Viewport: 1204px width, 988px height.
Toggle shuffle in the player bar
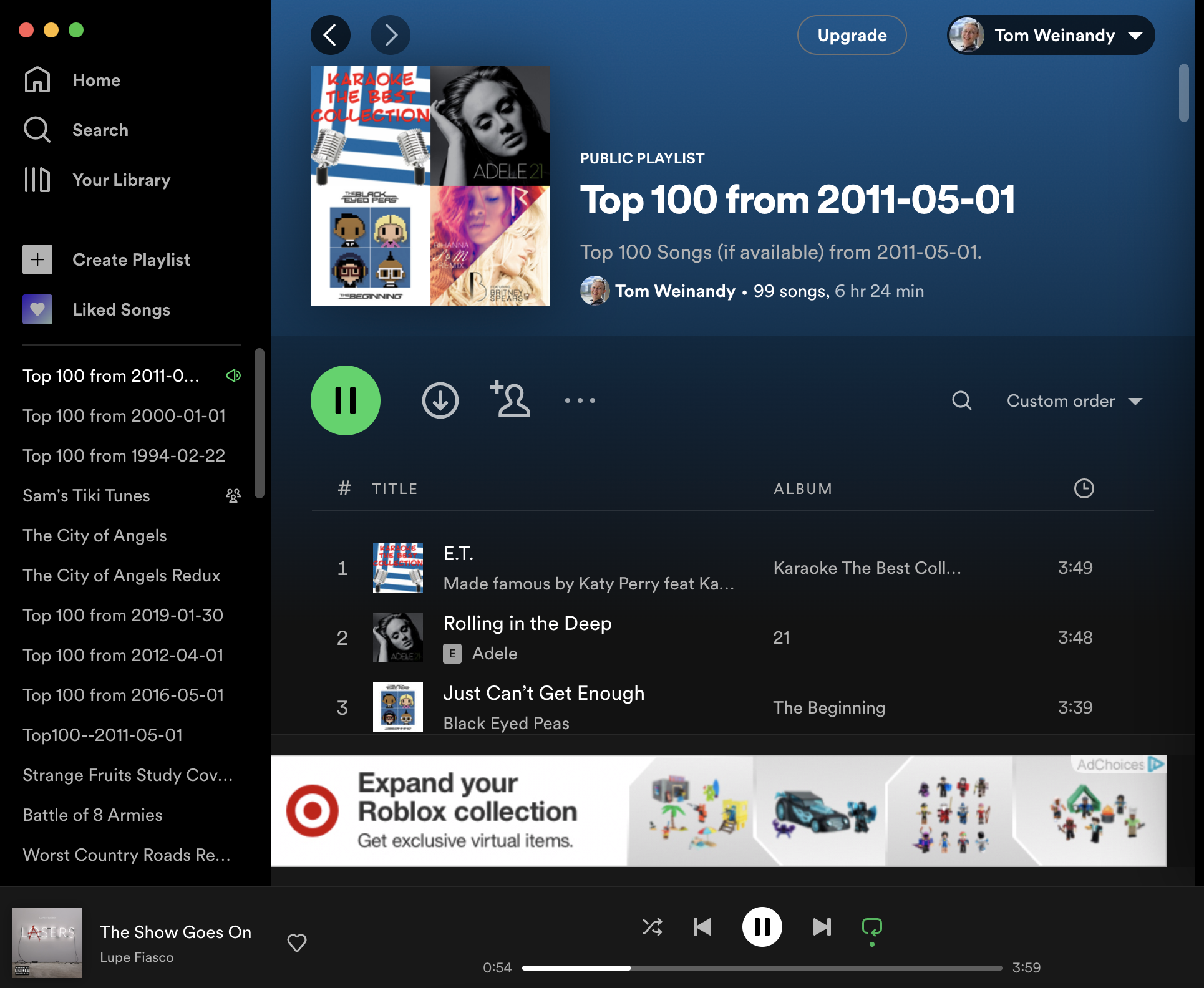click(x=653, y=927)
